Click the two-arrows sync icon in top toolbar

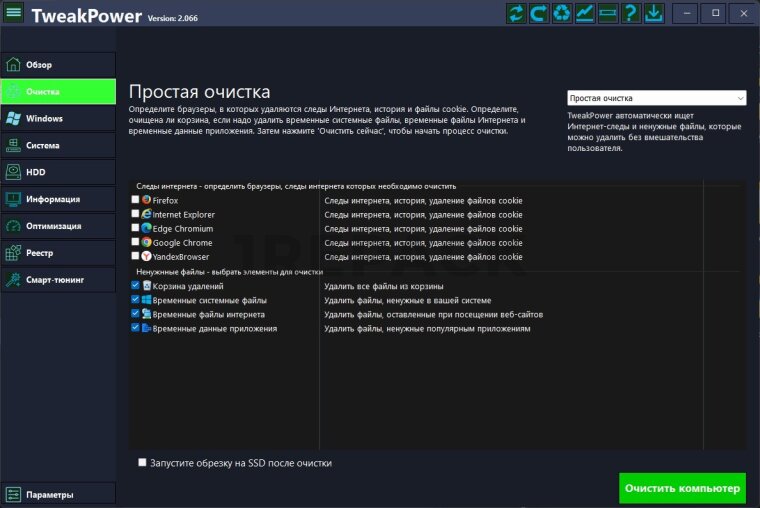pos(516,13)
